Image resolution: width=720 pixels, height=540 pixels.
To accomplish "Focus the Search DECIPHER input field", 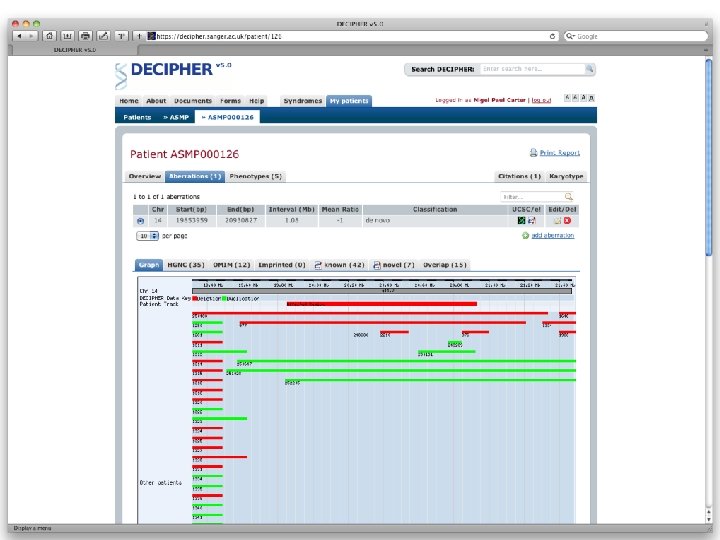I will tap(533, 69).
